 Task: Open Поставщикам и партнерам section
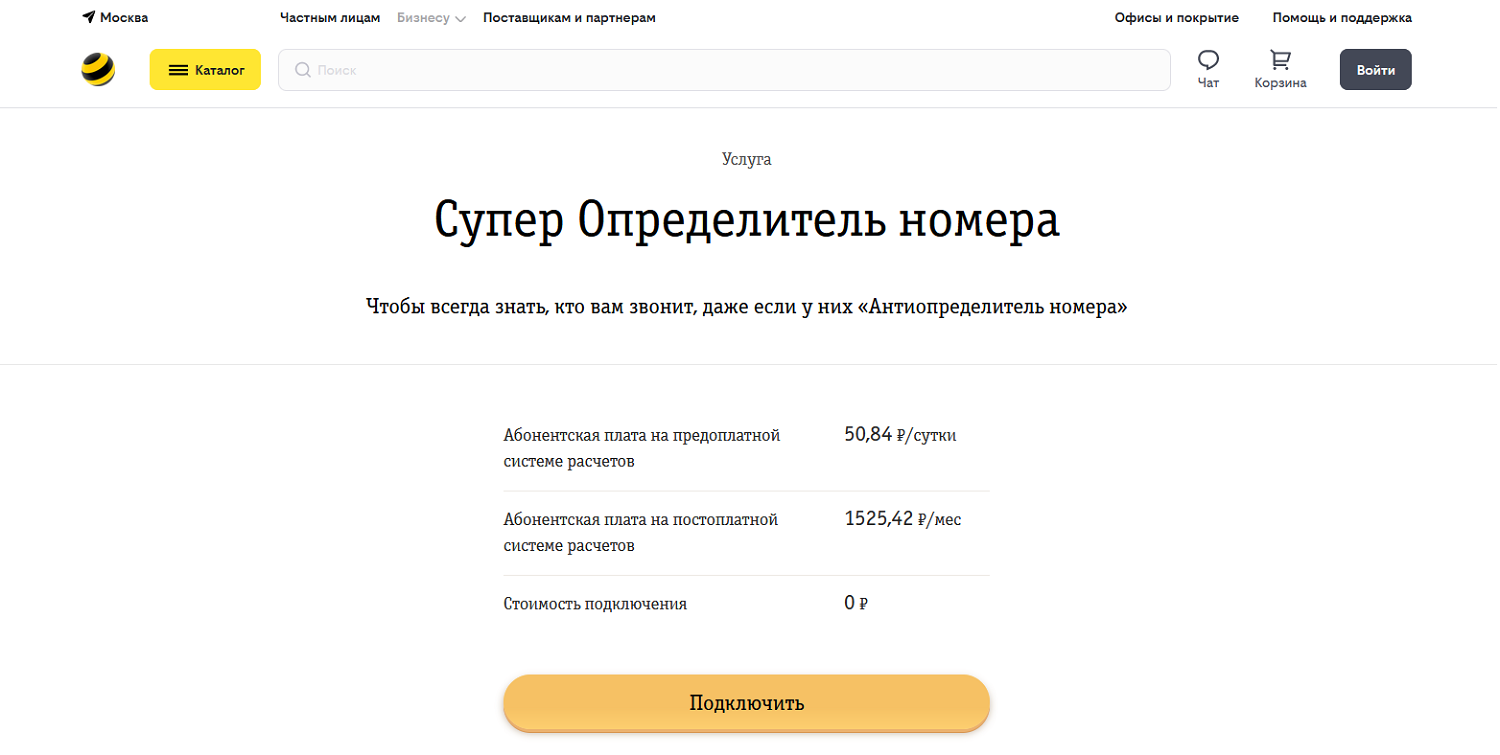tap(569, 18)
